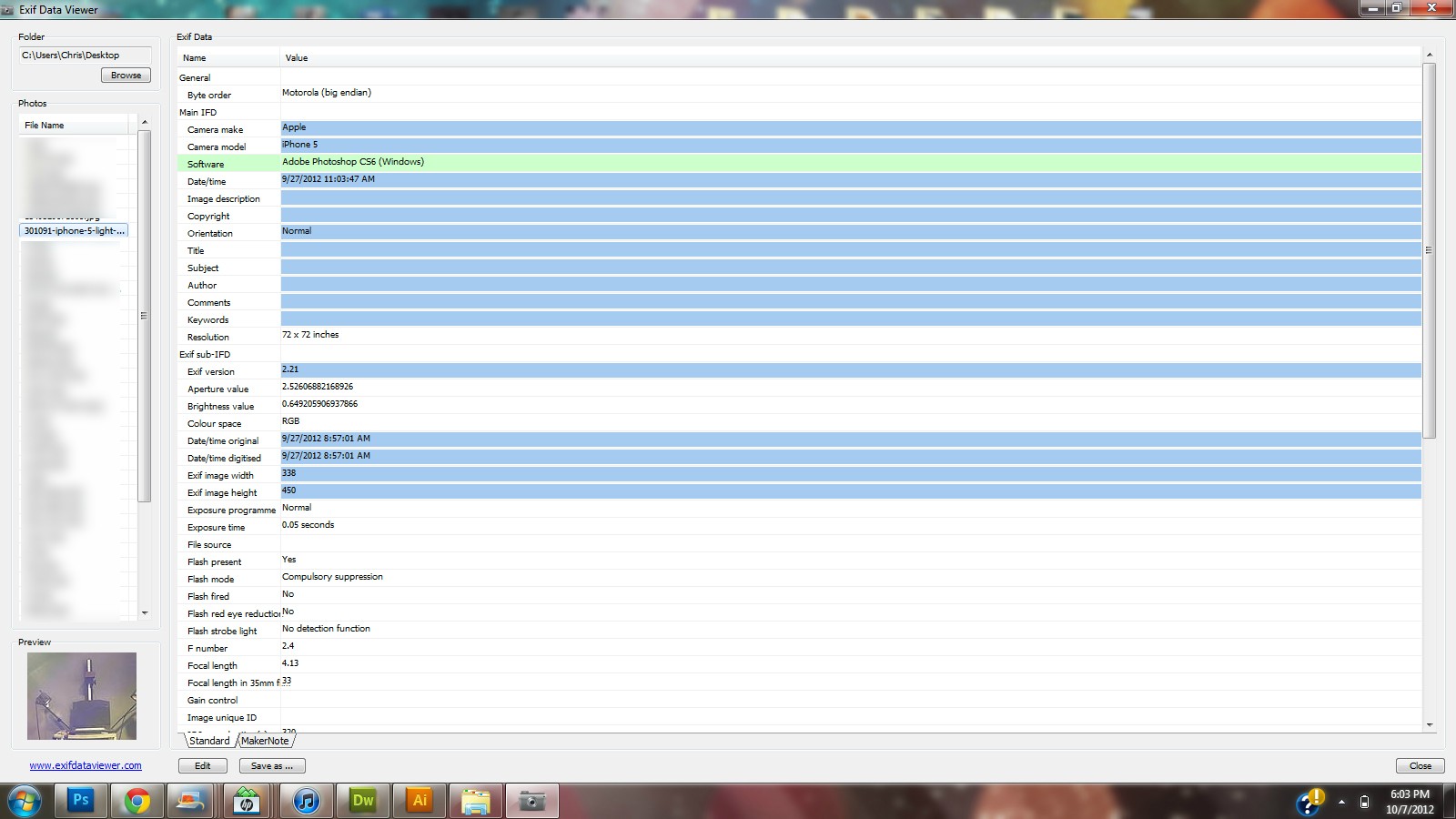1456x819 pixels.
Task: Click the Save as button
Action: pyautogui.click(x=272, y=765)
